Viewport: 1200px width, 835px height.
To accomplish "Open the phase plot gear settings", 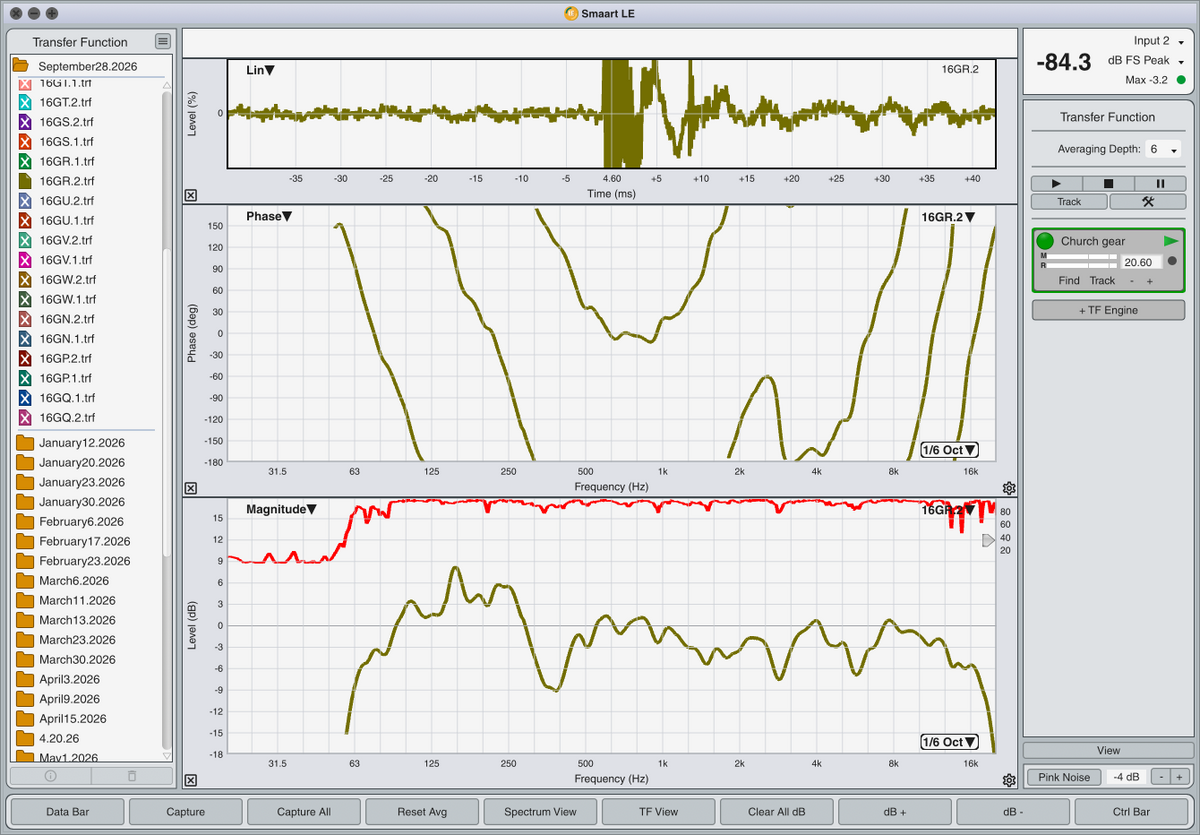I will click(x=1009, y=488).
